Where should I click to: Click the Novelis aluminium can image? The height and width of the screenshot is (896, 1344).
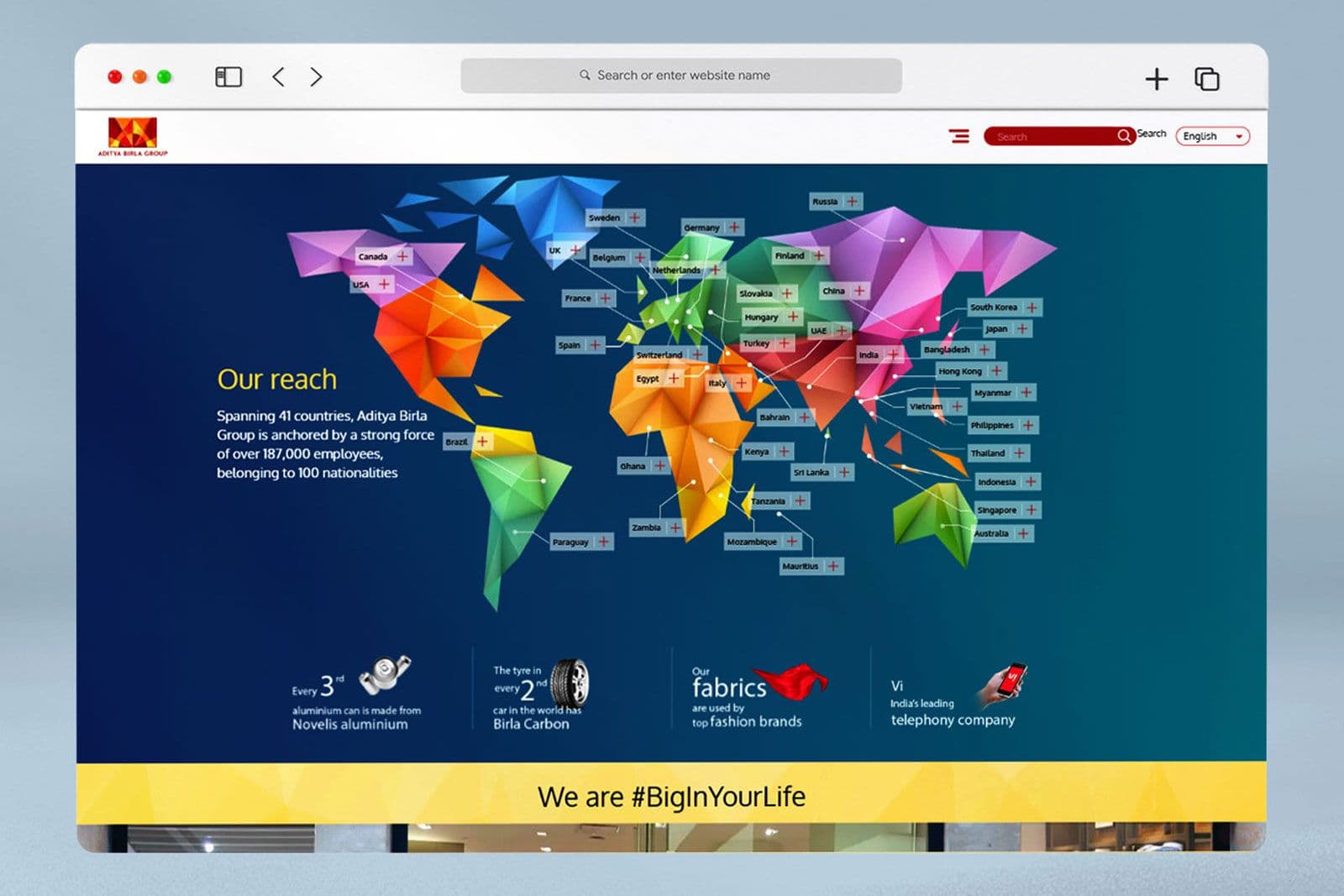[x=385, y=675]
